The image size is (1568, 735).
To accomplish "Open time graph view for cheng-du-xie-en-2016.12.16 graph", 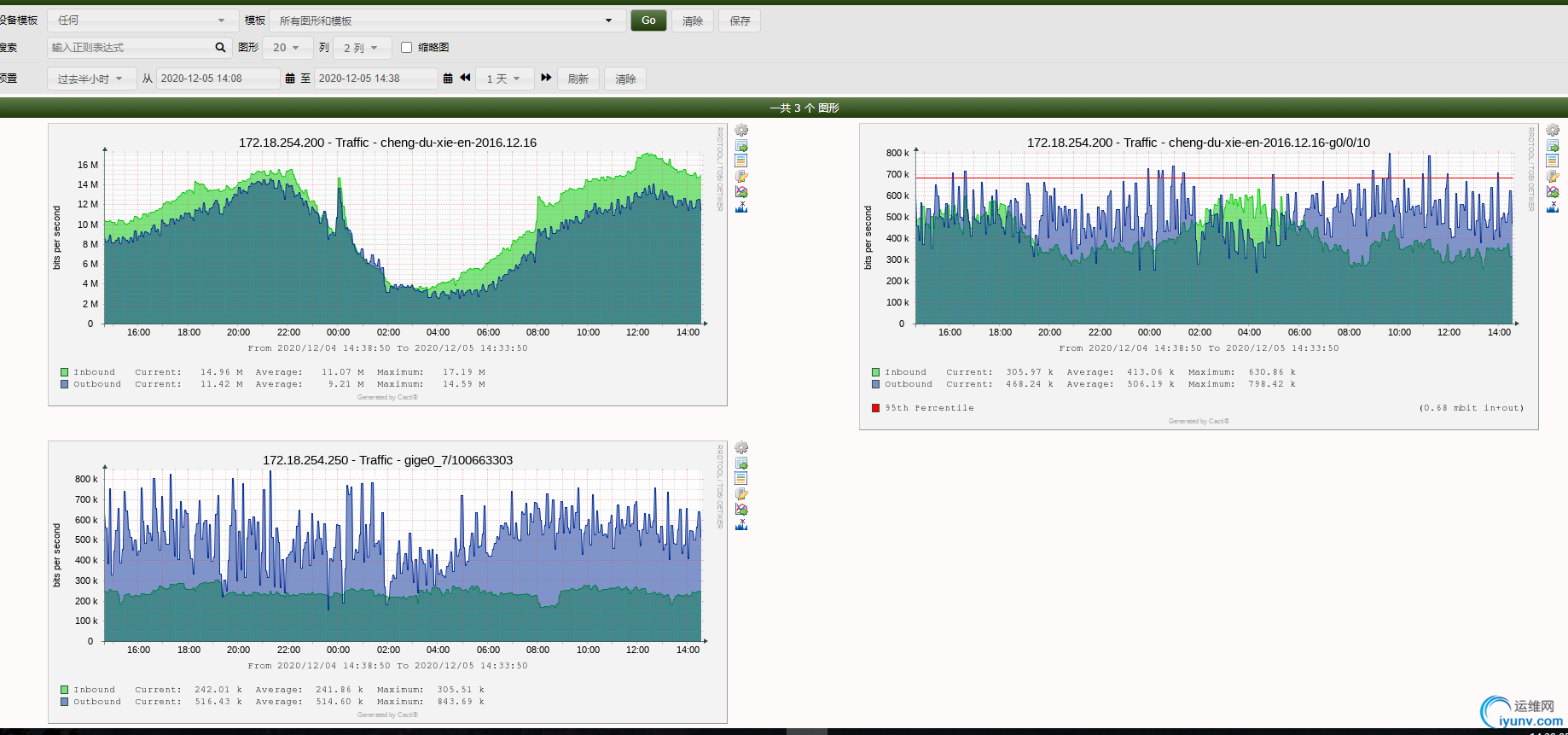I will [741, 160].
